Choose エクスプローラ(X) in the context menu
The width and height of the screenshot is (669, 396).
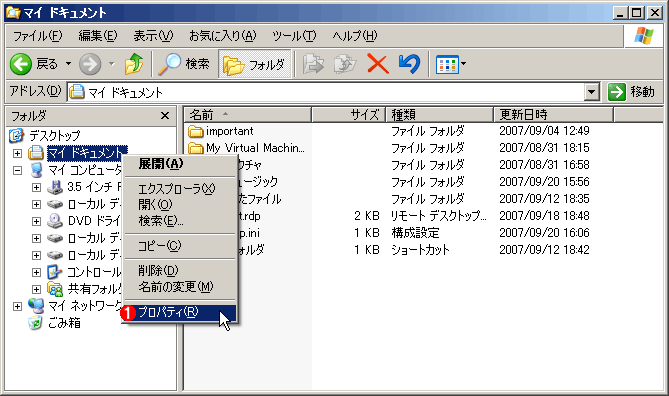point(180,189)
